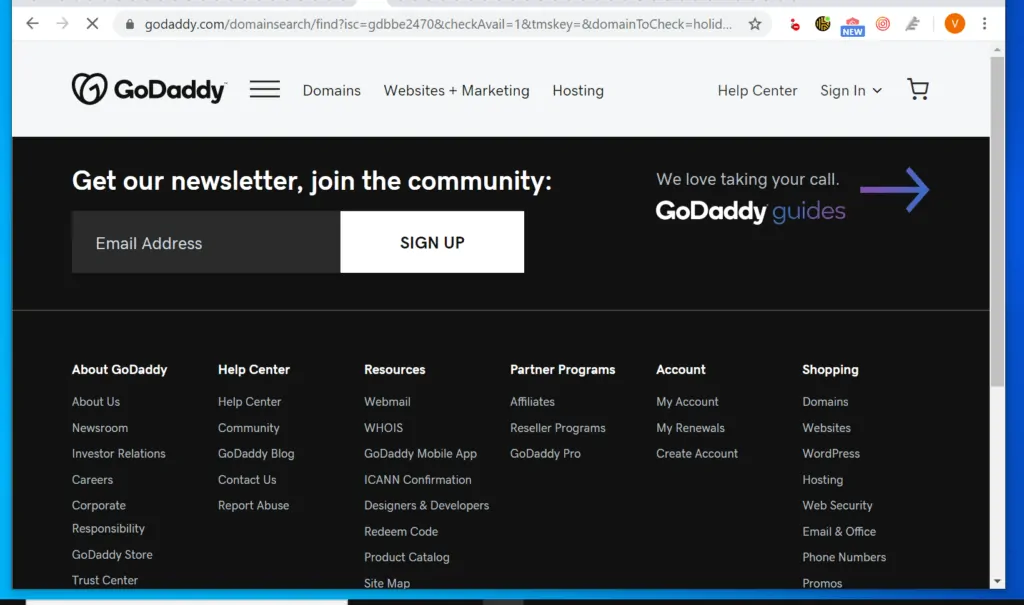Open Web Security link
The width and height of the screenshot is (1024, 605).
837,506
